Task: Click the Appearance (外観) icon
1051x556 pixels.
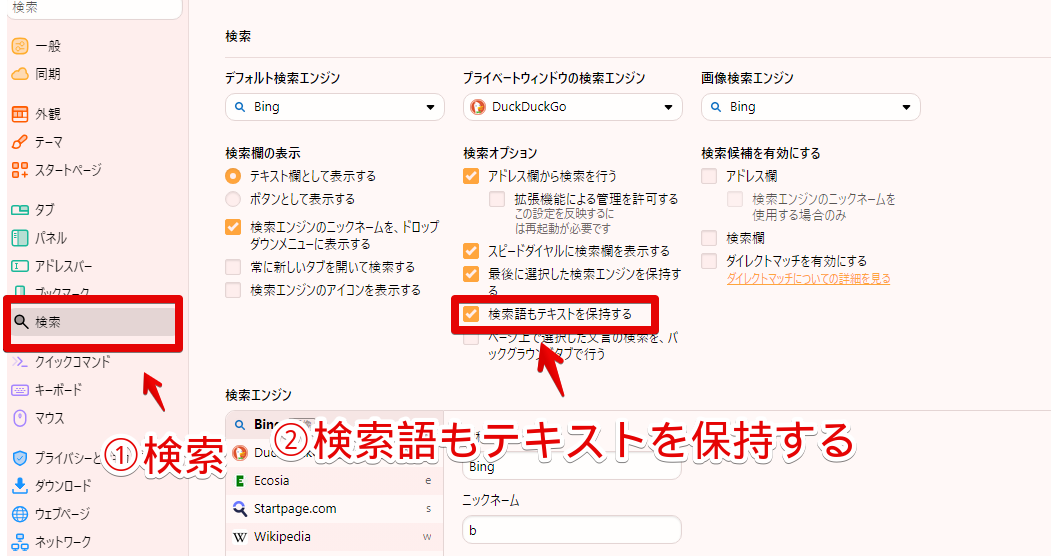Action: (x=20, y=115)
